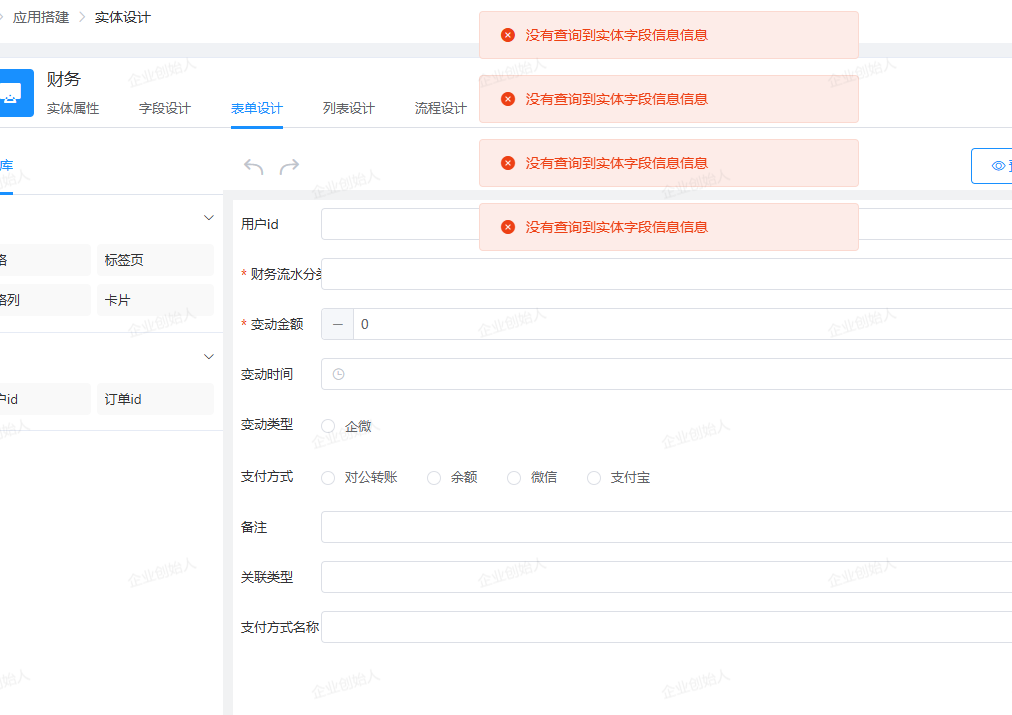The image size is (1012, 715).
Task: Select the 对公转账 payment option
Action: click(x=328, y=478)
